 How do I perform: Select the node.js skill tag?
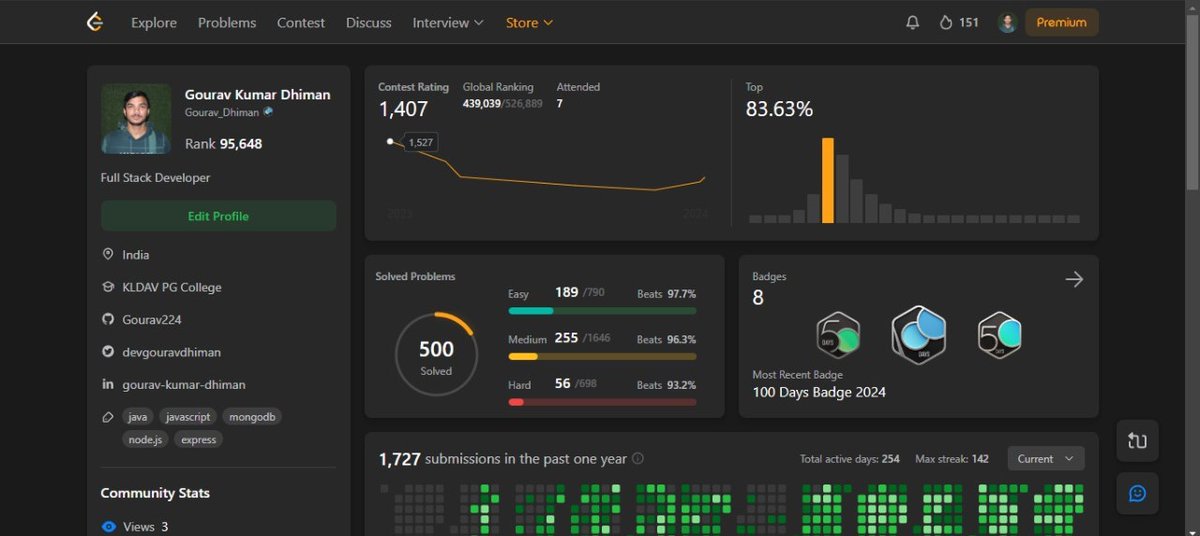[x=145, y=439]
